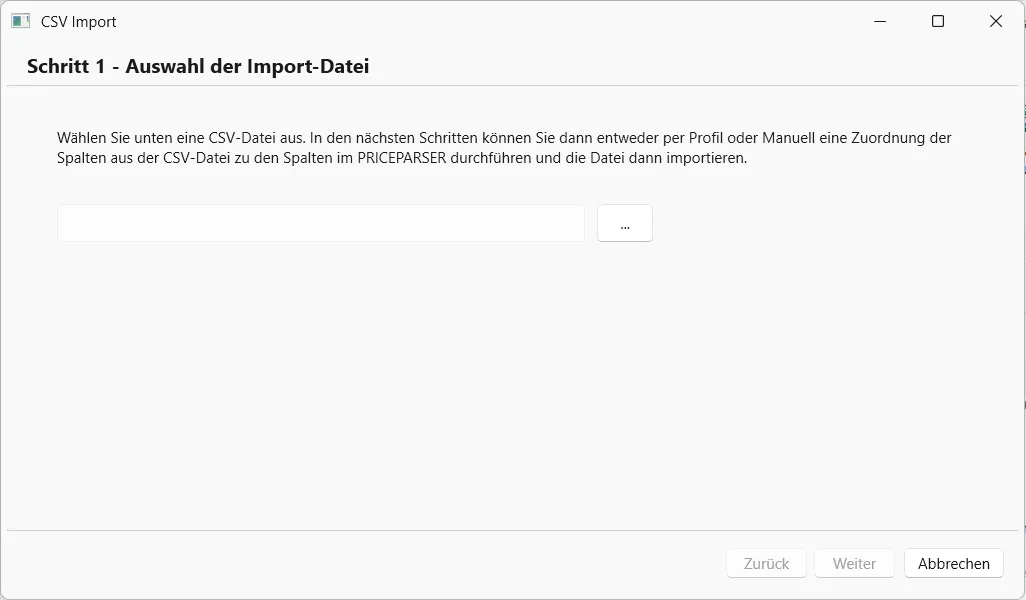This screenshot has height=600, width=1026.
Task: Click the words "CSV-Datei aus" in the first sentence
Action: pos(256,138)
